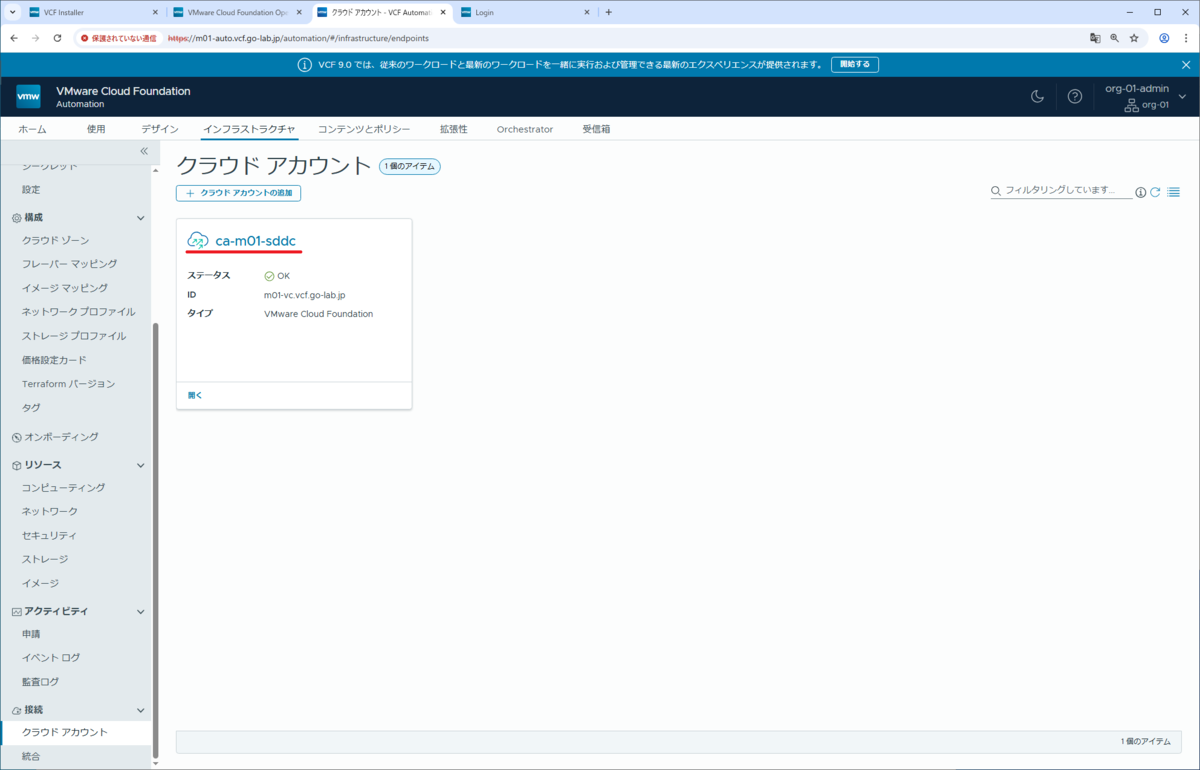Open the Chrome profile icon
This screenshot has height=770, width=1200.
(x=1164, y=38)
